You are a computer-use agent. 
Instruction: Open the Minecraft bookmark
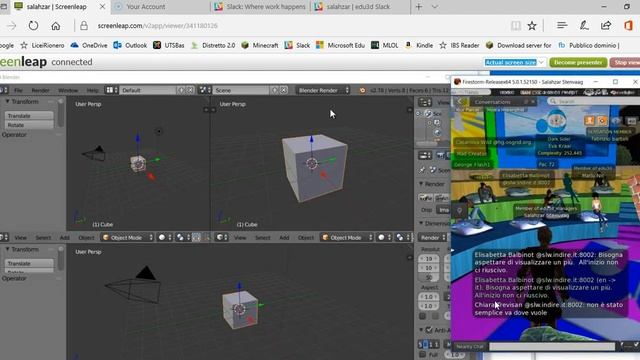tap(260, 45)
